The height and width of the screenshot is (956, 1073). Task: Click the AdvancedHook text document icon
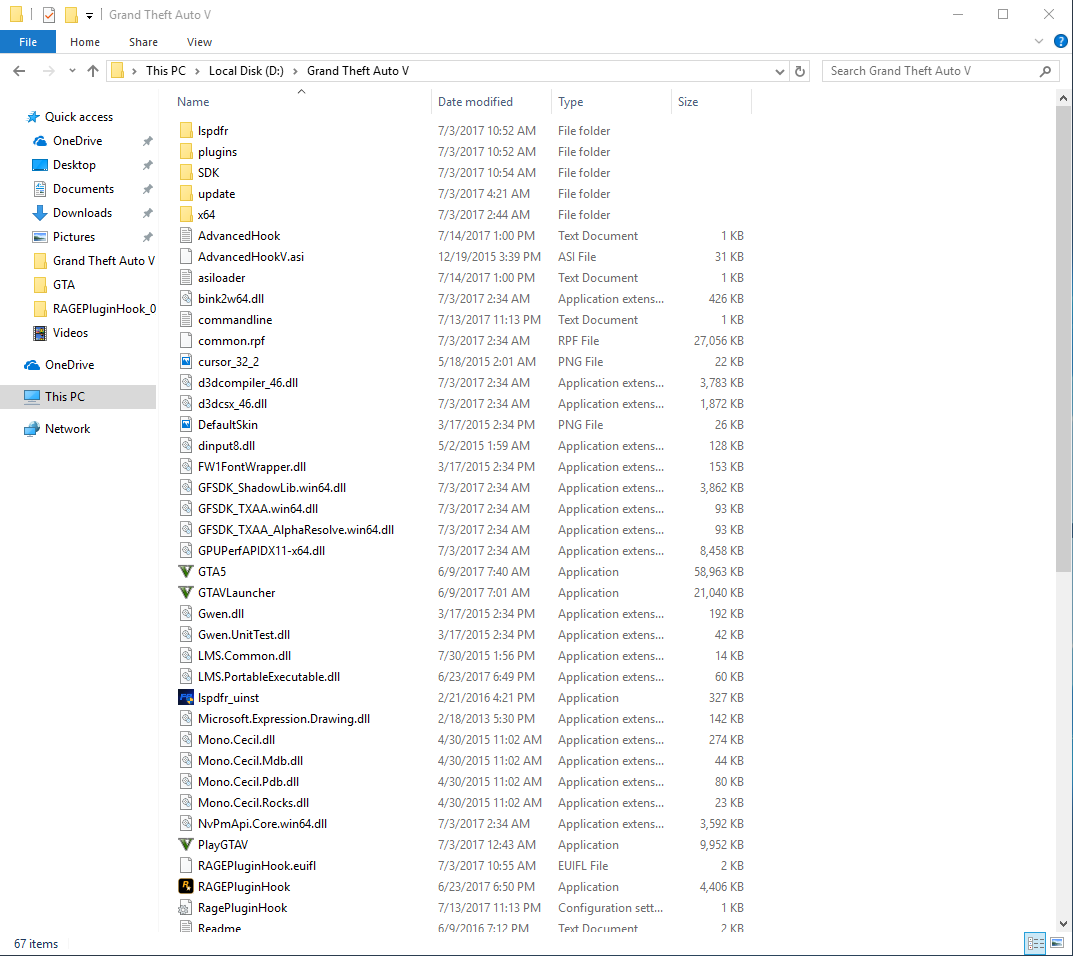185,235
